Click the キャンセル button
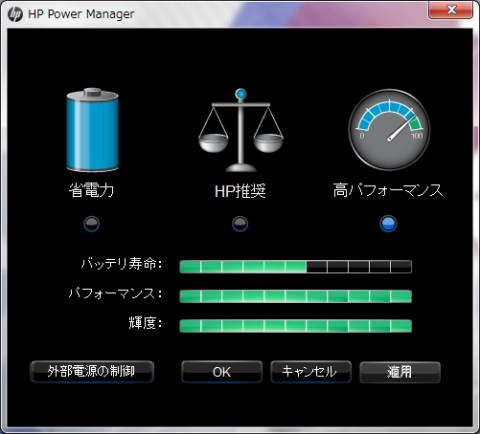Viewport: 480px width, 434px height. 311,372
